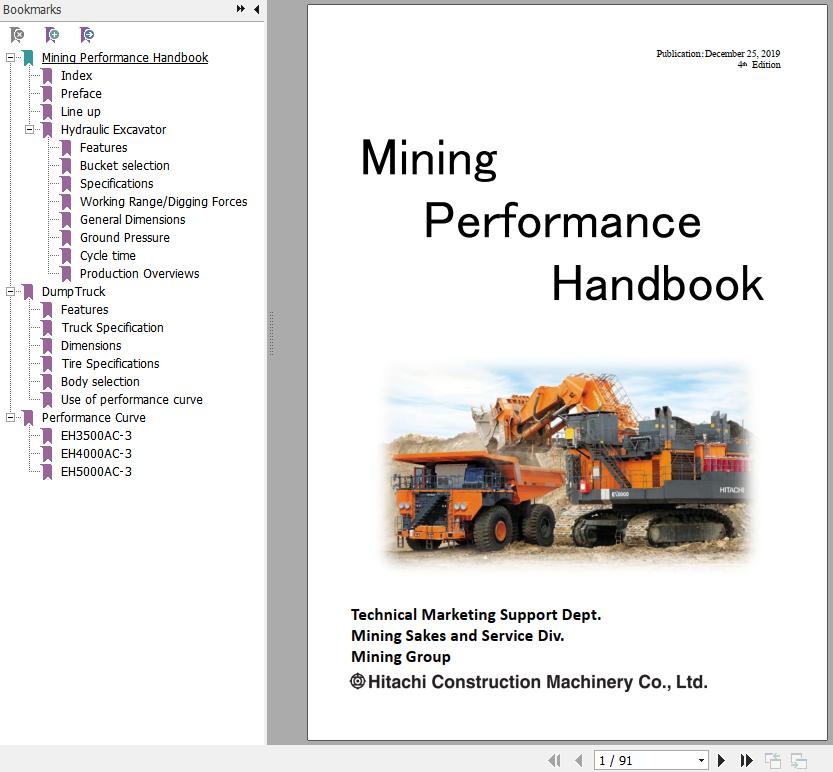Go to the Truck Specification bookmark
Image resolution: width=833 pixels, height=772 pixels.
[x=113, y=328]
